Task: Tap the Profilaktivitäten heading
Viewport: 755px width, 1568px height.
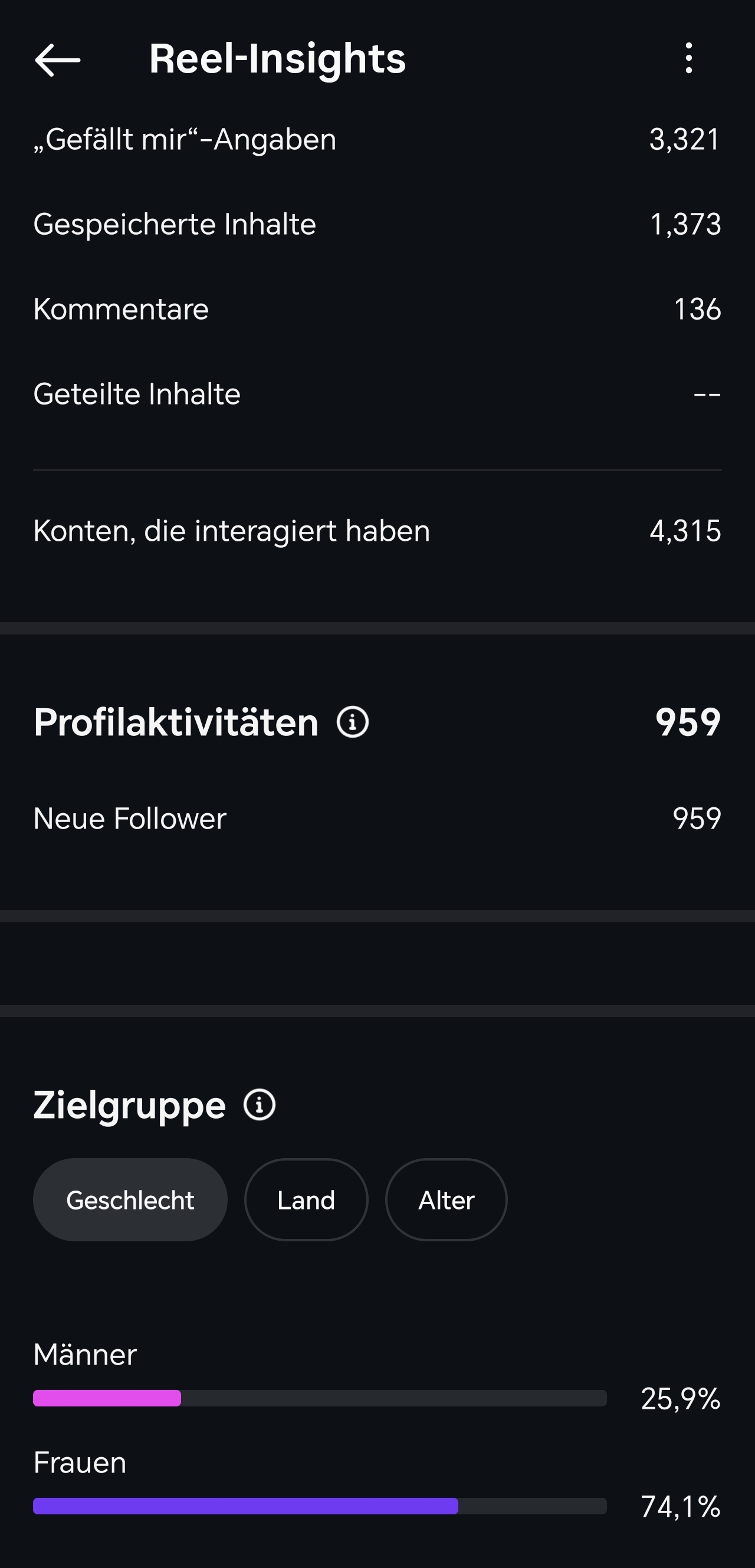Action: click(176, 722)
